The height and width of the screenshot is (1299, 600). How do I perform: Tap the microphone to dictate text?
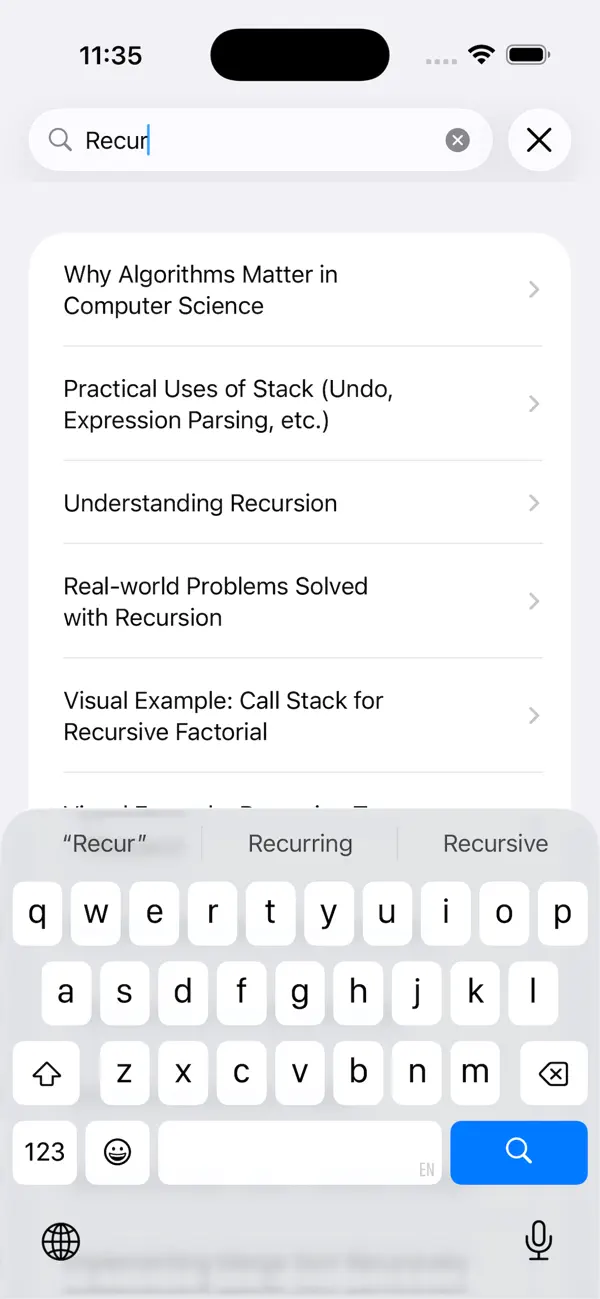point(538,1241)
